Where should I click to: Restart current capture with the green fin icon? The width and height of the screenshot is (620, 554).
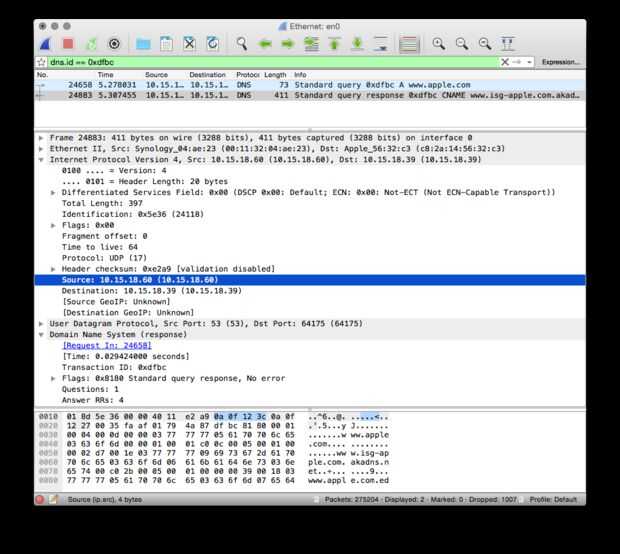[91, 44]
